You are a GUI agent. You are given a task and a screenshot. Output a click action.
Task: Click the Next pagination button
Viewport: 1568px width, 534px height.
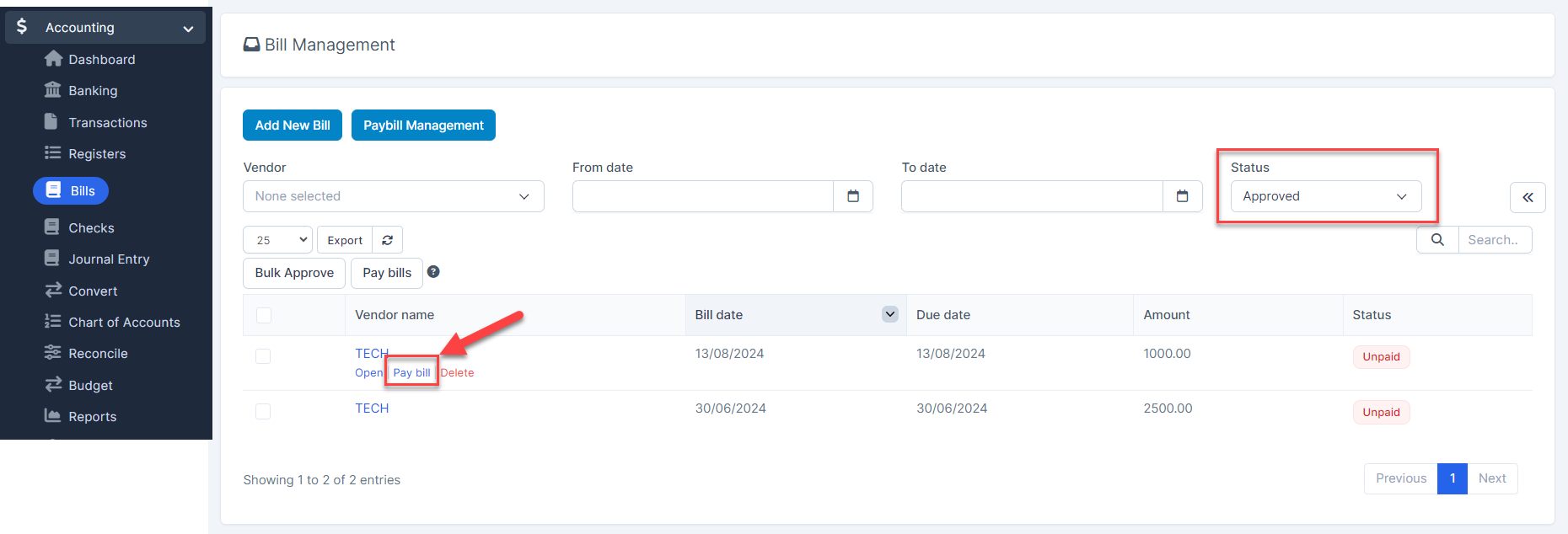[1491, 478]
